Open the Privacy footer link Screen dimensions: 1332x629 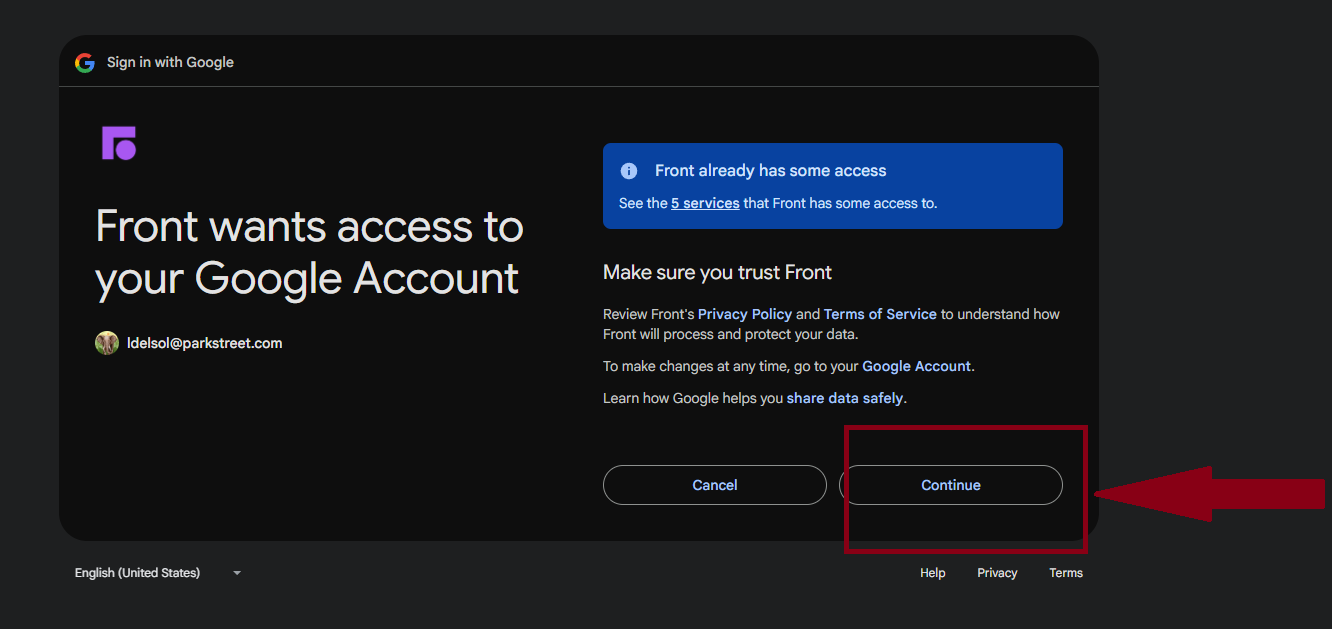tap(997, 573)
